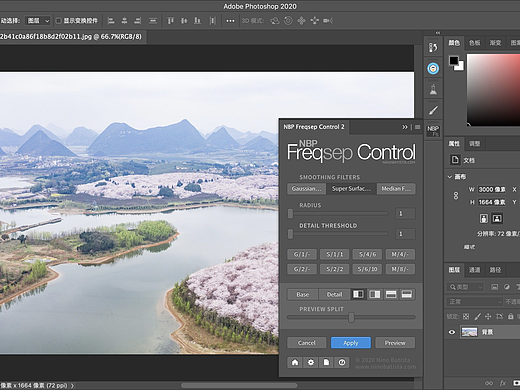
Task: Switch to the Paths tab
Action: click(x=495, y=270)
